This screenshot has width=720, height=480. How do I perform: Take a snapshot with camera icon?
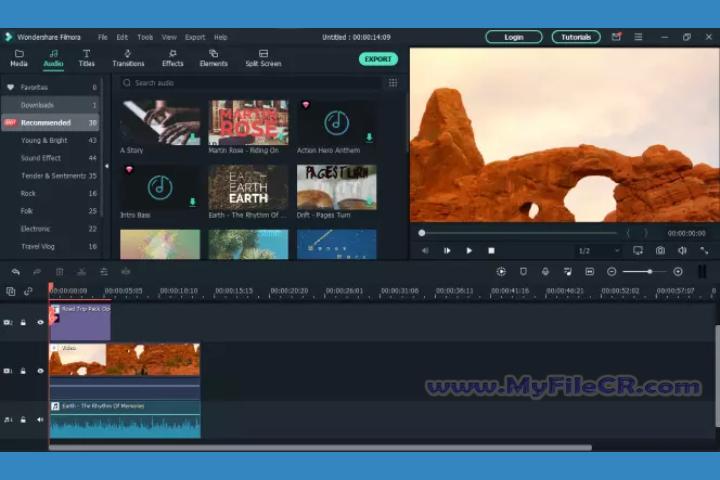tap(660, 250)
